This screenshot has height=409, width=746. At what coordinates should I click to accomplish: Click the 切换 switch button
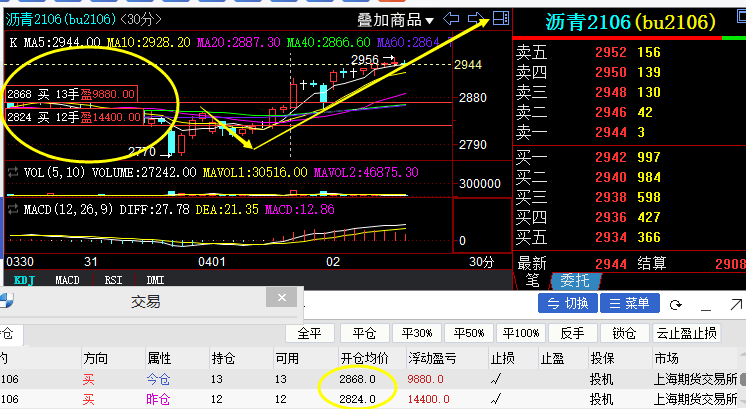click(568, 303)
